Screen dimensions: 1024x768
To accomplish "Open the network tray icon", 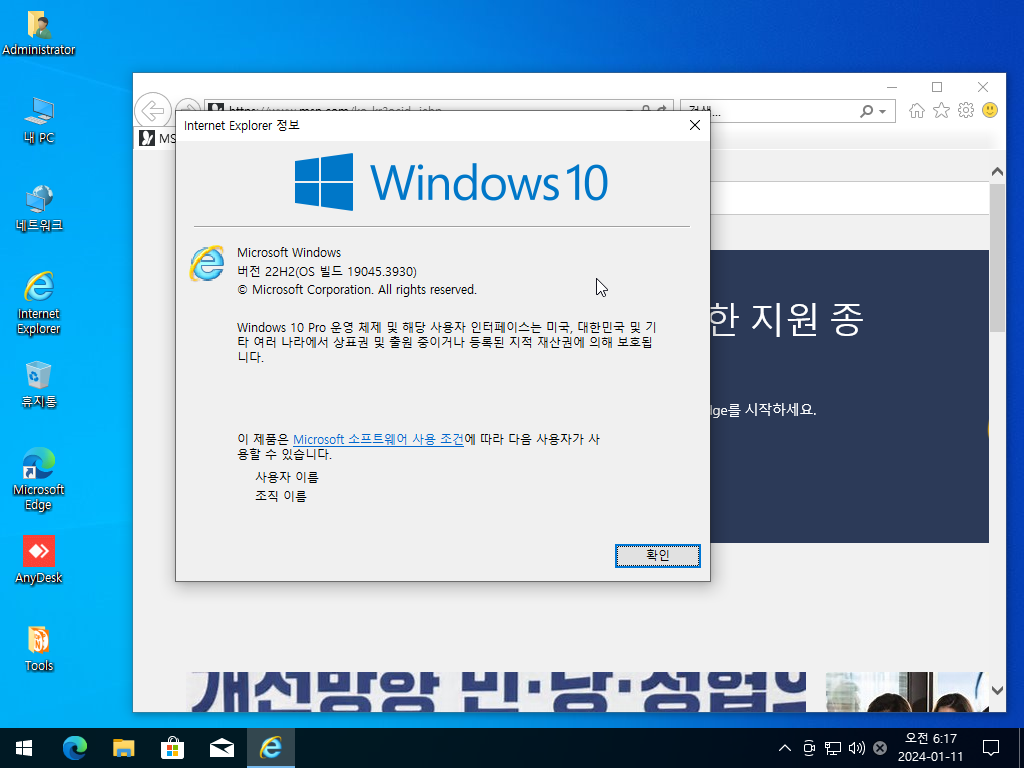I will 833,748.
